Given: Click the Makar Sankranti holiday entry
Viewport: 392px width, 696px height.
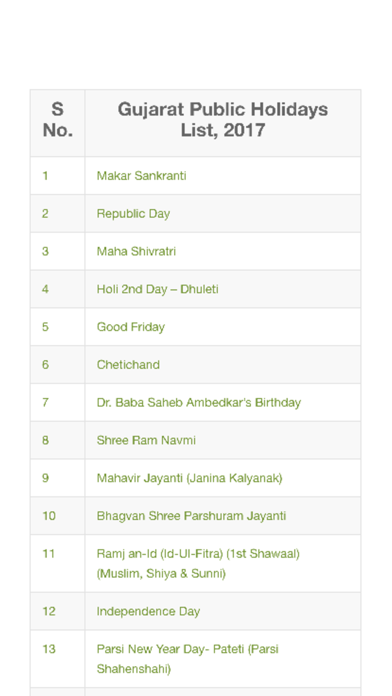Looking at the screenshot, I should click(141, 176).
